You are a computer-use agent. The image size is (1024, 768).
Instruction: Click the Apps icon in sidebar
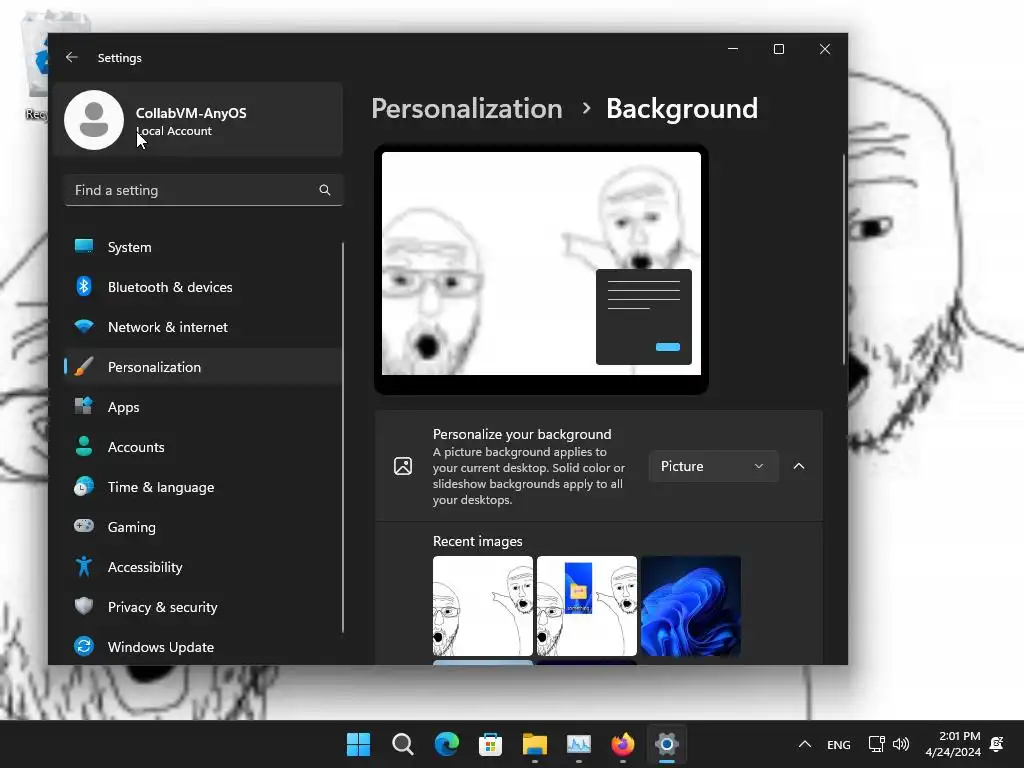click(x=84, y=406)
